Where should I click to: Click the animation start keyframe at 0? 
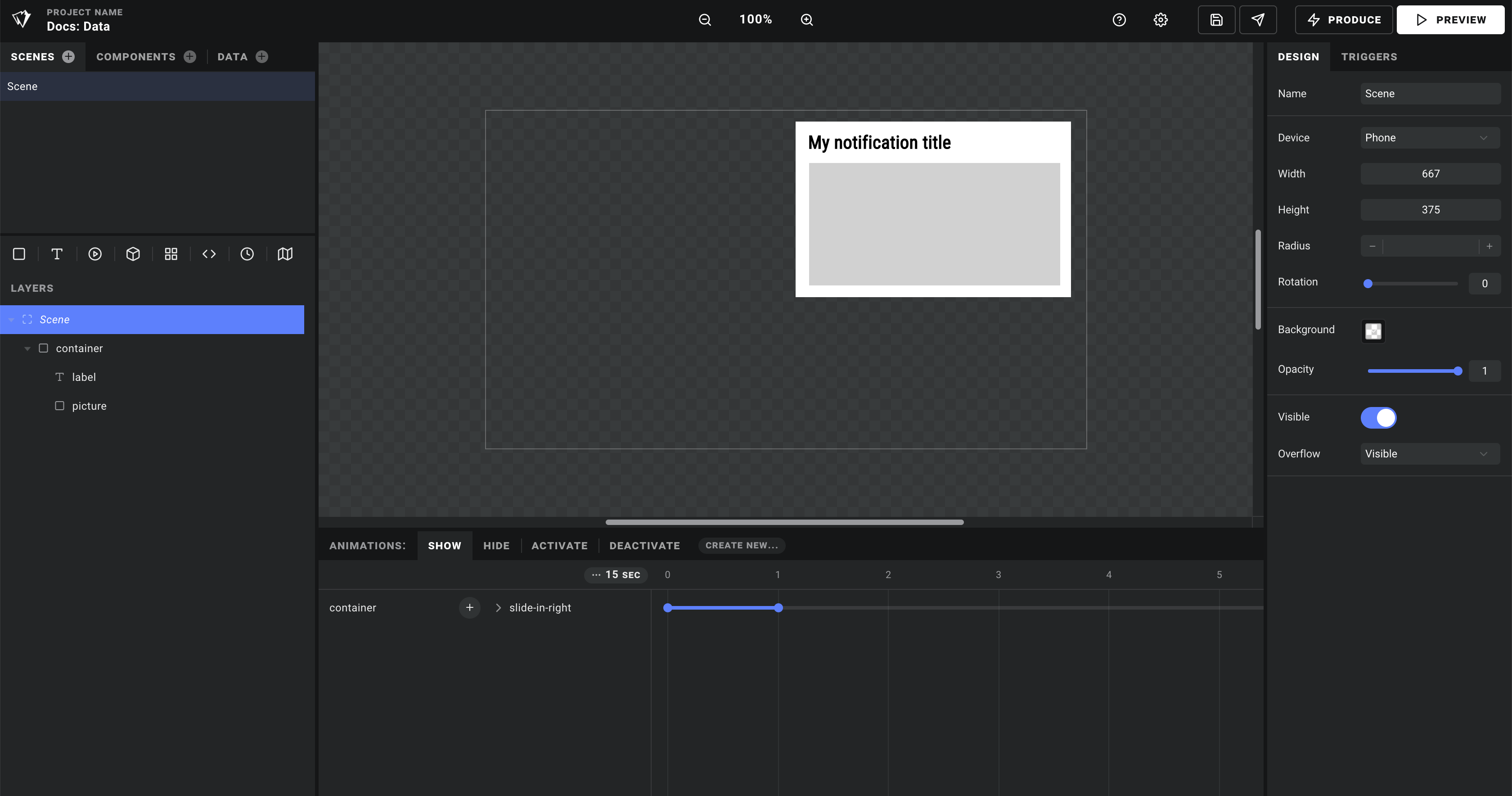[x=667, y=607]
